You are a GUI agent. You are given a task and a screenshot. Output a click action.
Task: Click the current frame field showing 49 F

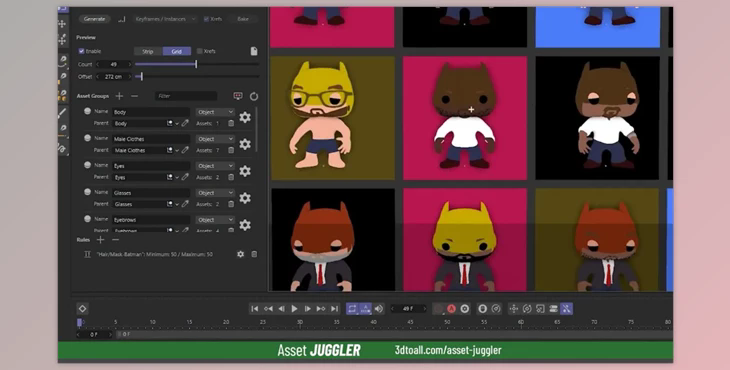tap(408, 309)
